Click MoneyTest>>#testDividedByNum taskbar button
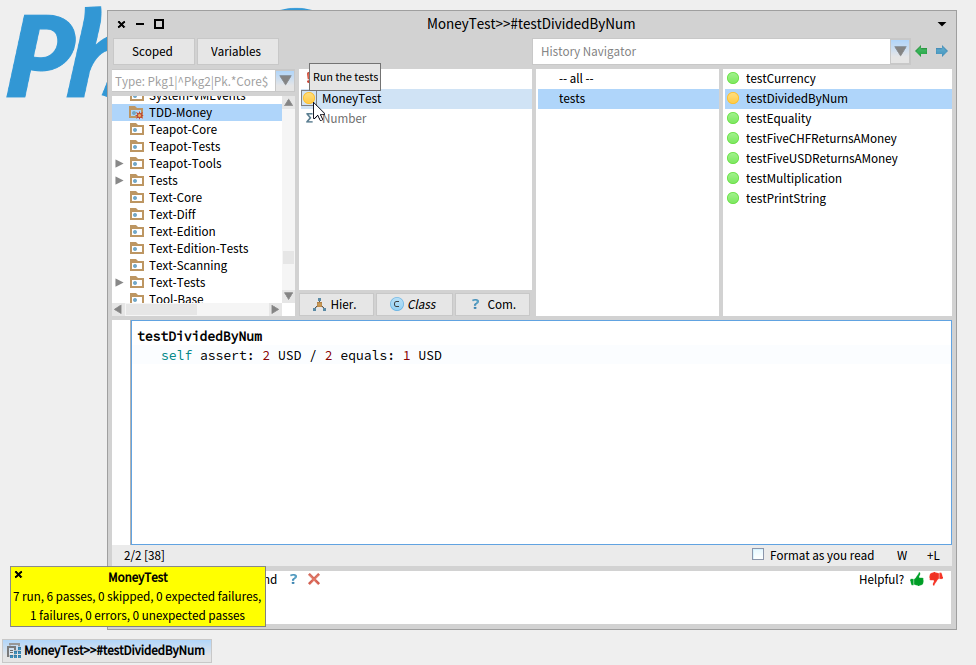This screenshot has height=665, width=976. 108,651
